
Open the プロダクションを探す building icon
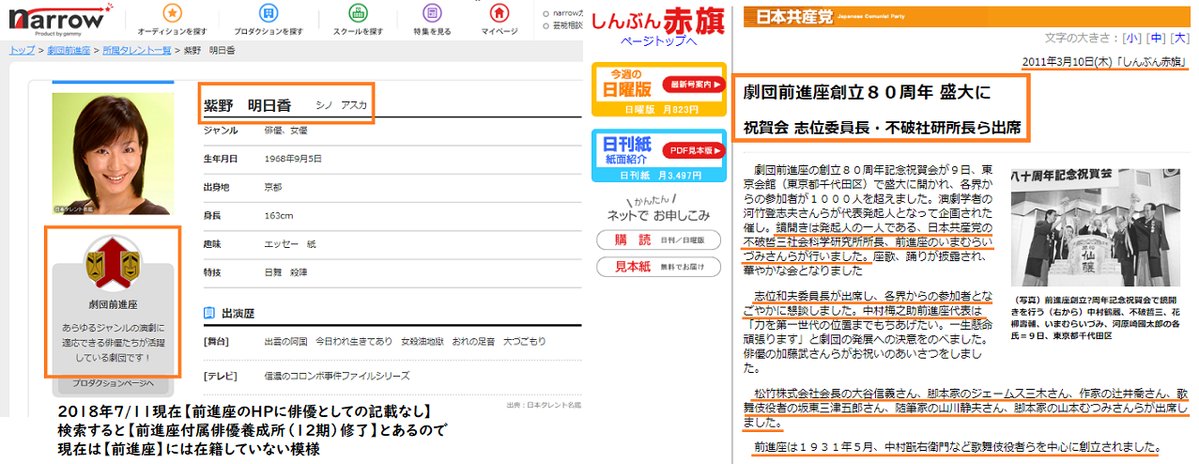coord(268,13)
